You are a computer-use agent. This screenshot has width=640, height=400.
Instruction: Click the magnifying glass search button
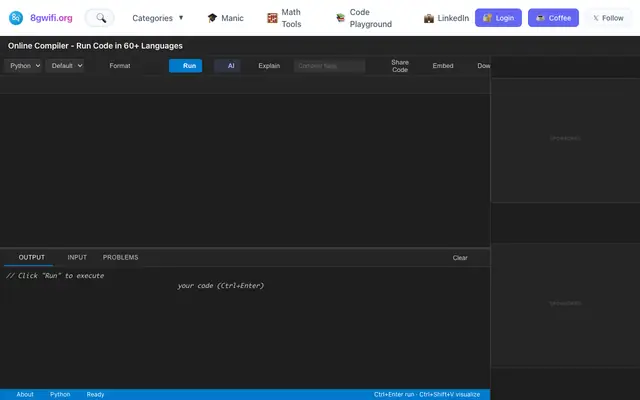[x=100, y=18]
